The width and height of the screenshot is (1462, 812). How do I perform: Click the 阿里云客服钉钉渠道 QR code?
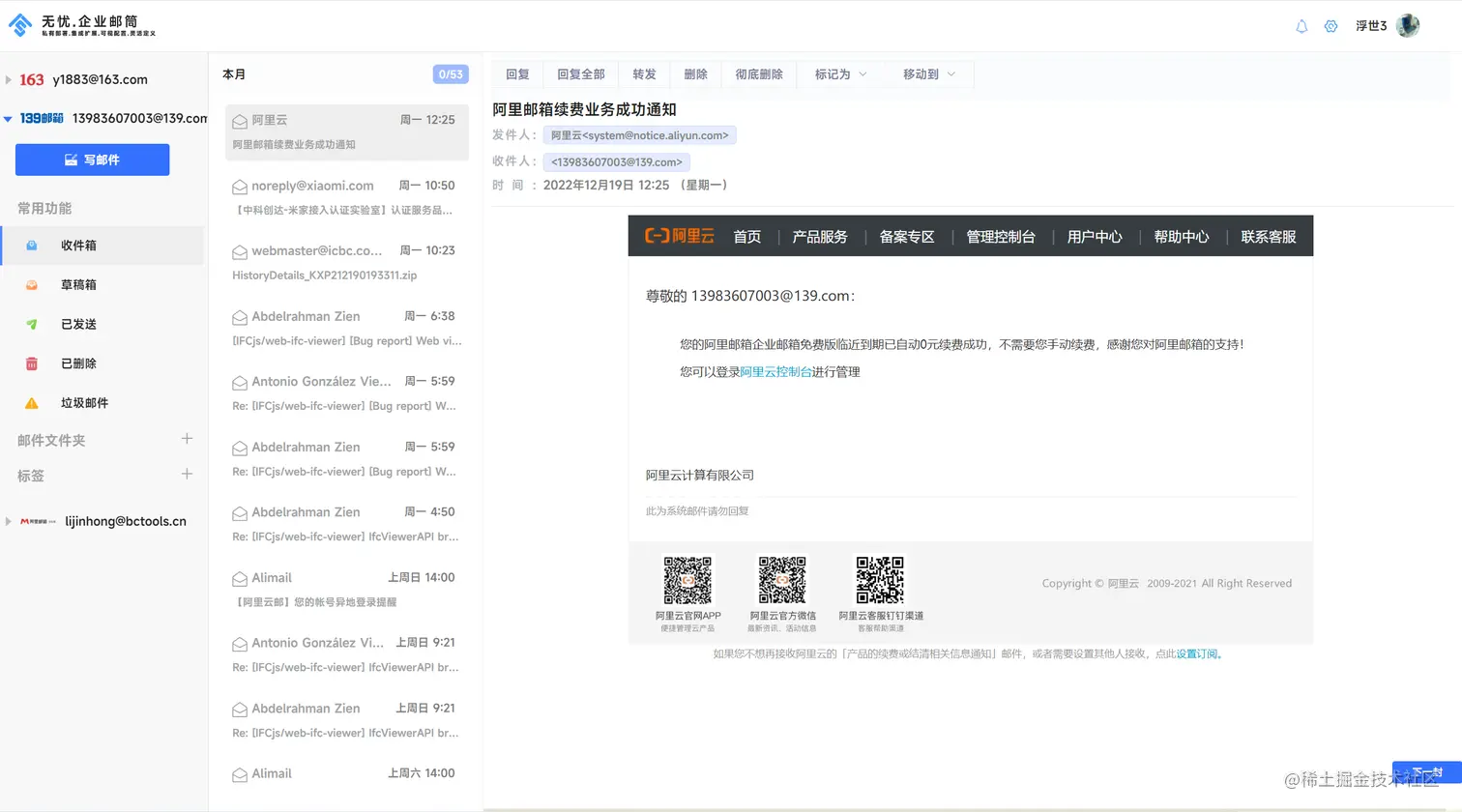coord(880,580)
